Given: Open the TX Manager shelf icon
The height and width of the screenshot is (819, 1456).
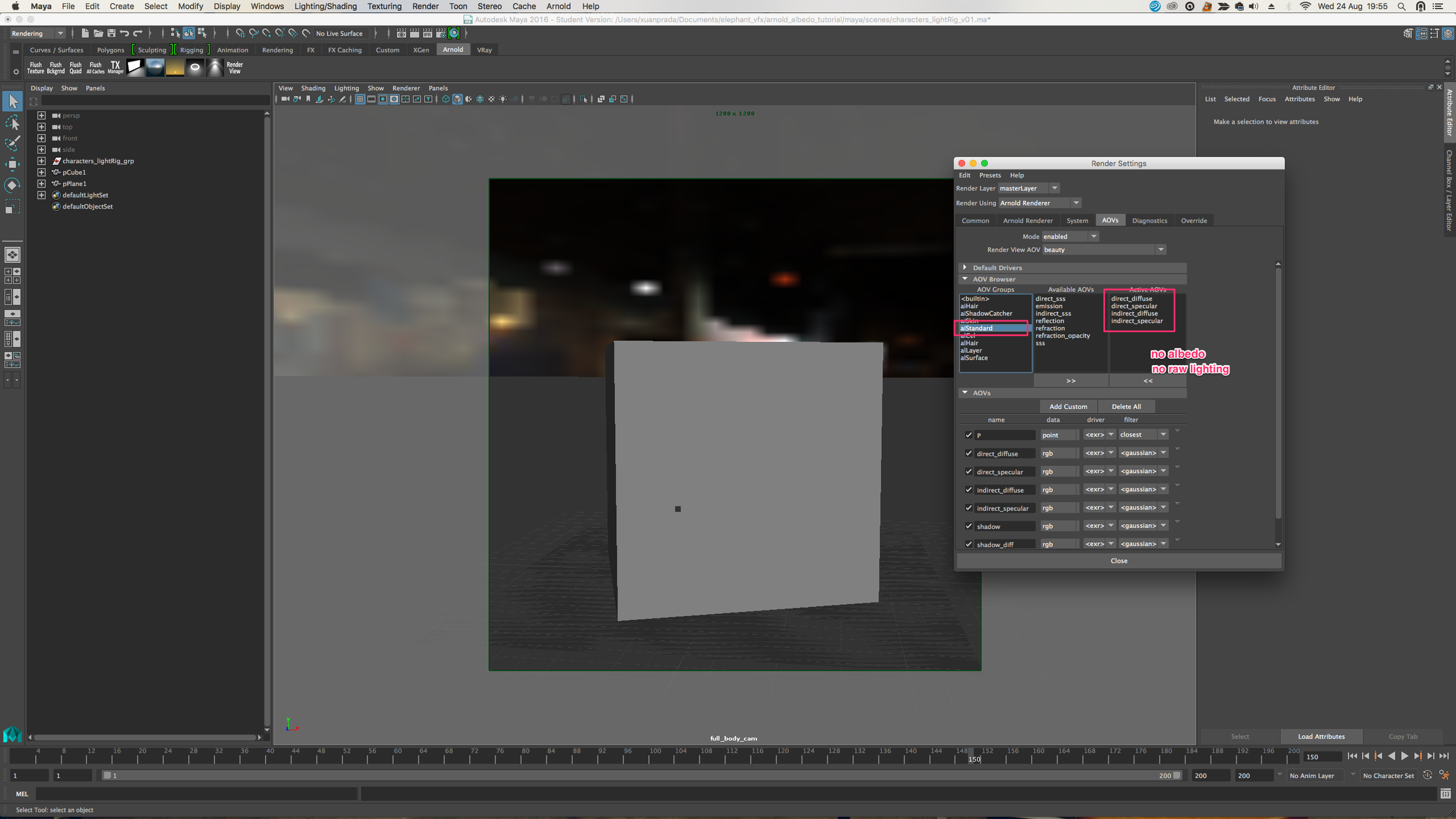Looking at the screenshot, I should [115, 68].
